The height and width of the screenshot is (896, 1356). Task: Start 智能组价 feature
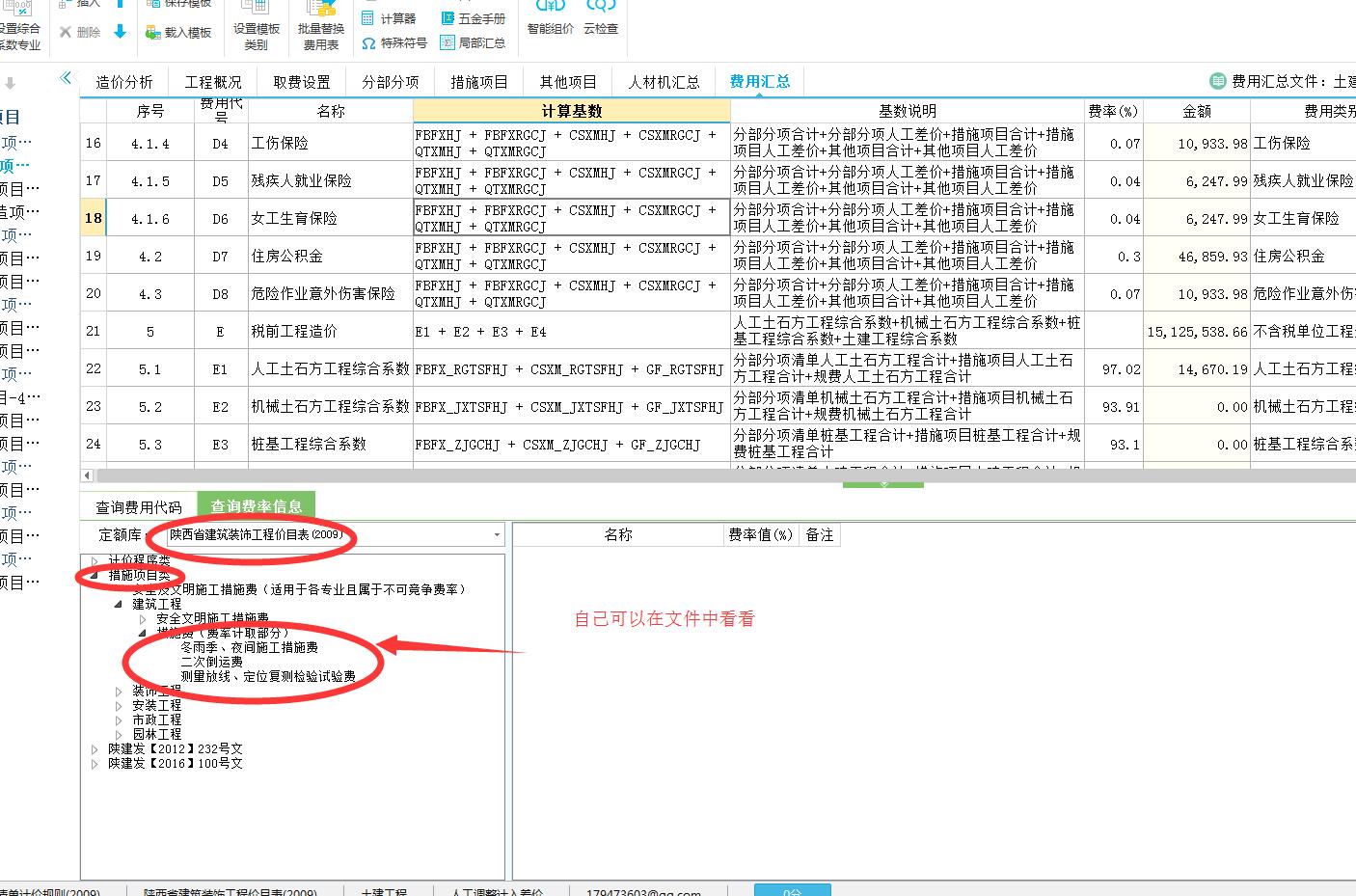pyautogui.click(x=550, y=19)
